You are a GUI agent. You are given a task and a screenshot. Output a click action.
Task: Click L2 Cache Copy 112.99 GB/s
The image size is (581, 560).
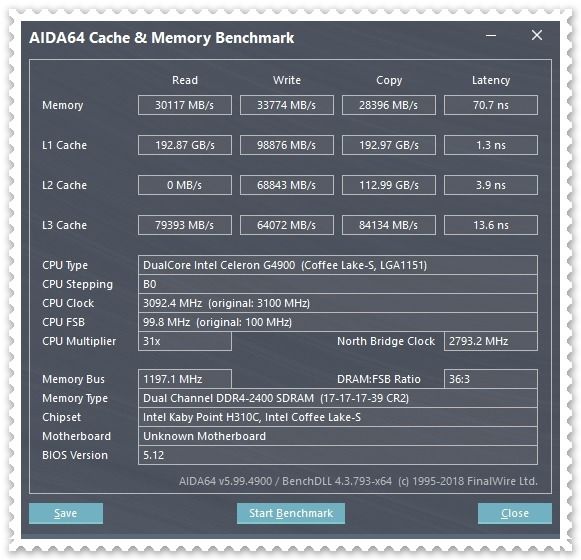[389, 185]
